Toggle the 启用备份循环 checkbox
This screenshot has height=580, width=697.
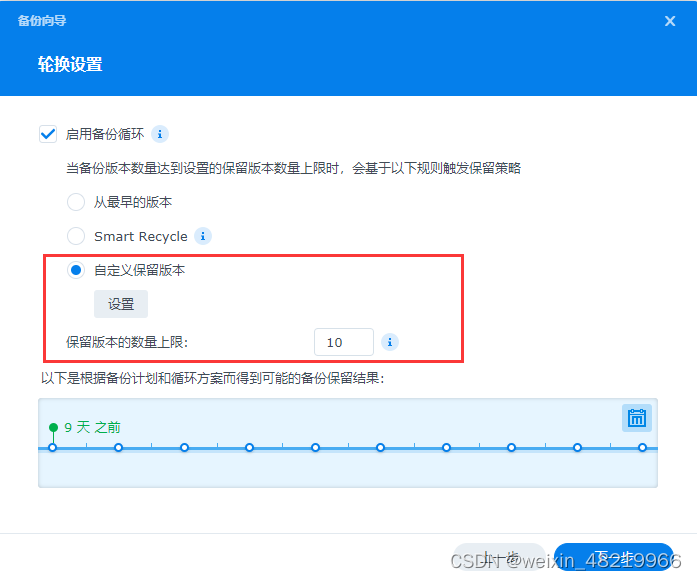(48, 134)
